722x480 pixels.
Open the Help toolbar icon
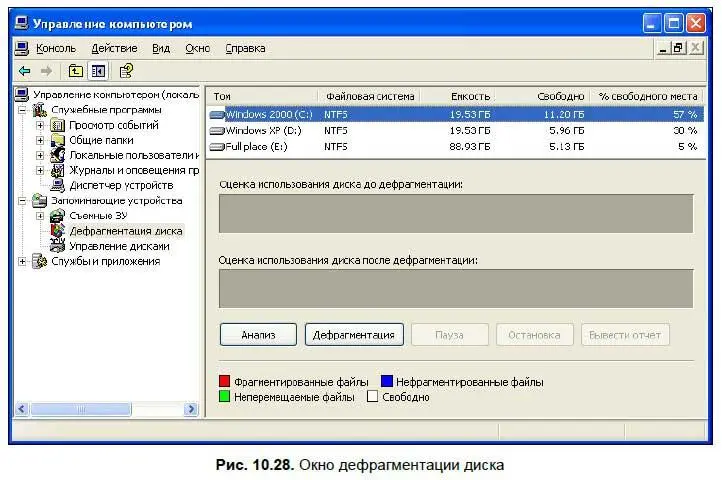tap(126, 71)
